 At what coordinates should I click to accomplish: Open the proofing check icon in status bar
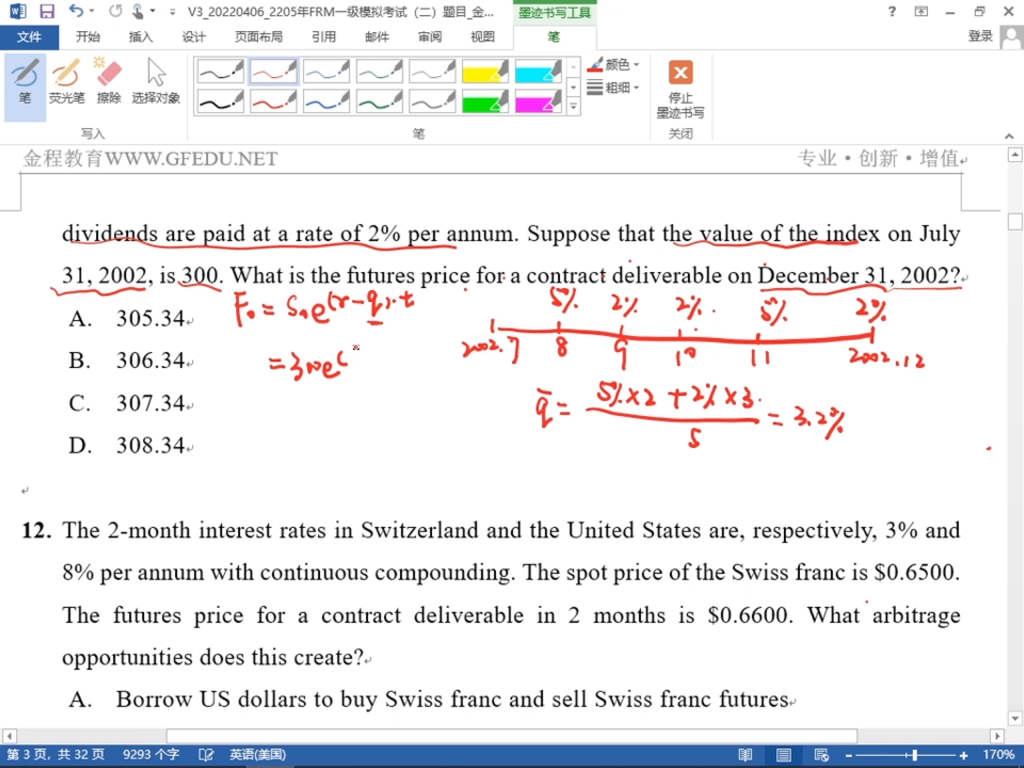click(x=206, y=755)
